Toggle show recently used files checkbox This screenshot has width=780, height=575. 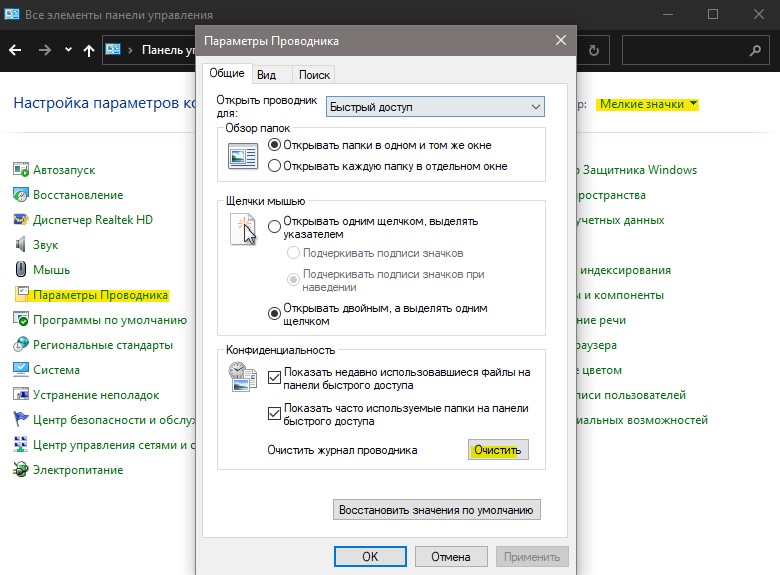[x=274, y=378]
